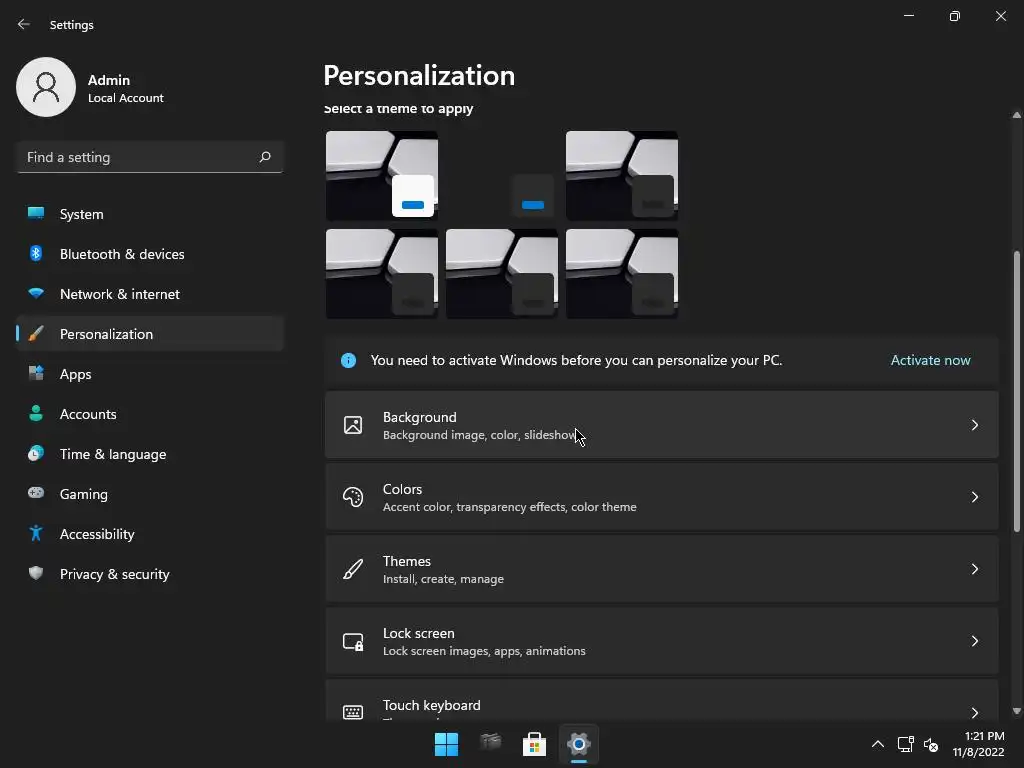Open Bluetooth & devices category
Viewport: 1024px width, 768px height.
150,254
